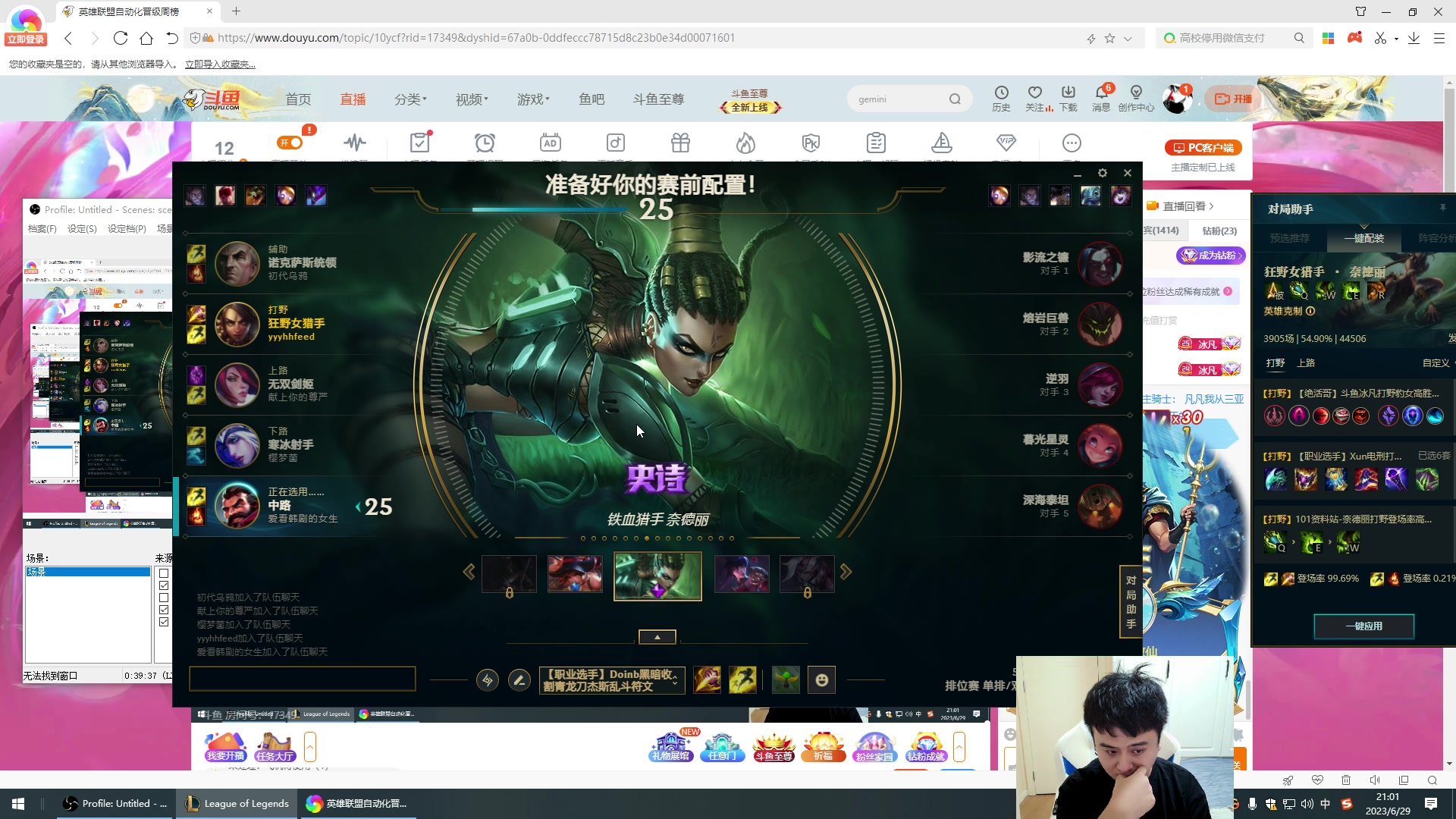The width and height of the screenshot is (1456, 819).
Task: Open the 视频 dropdown in Douyu nav
Action: pyautogui.click(x=472, y=99)
